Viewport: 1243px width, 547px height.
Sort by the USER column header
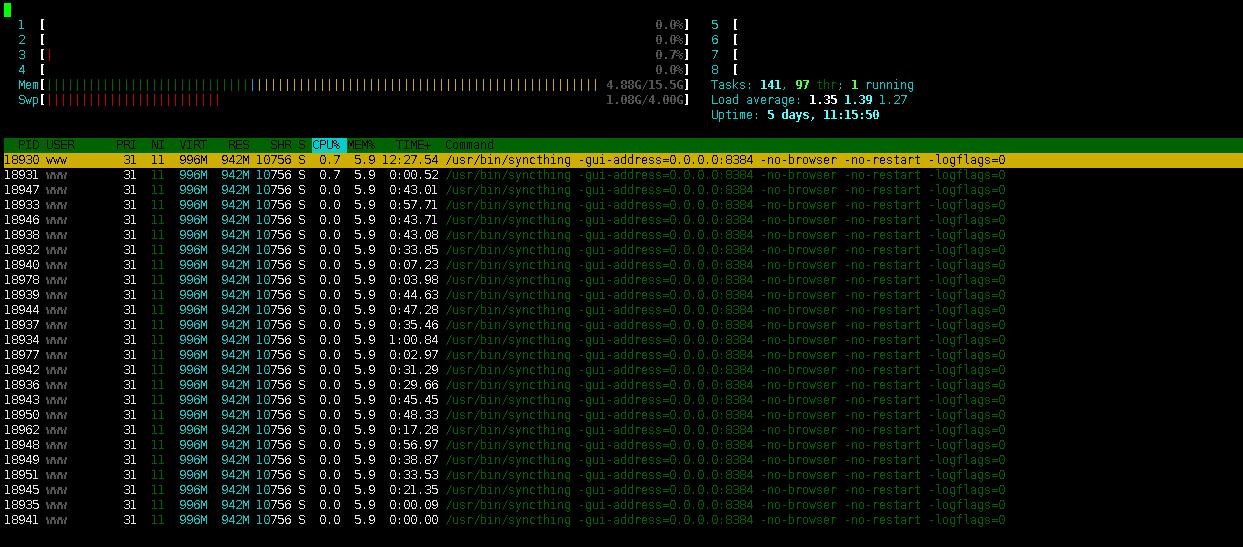click(x=60, y=145)
